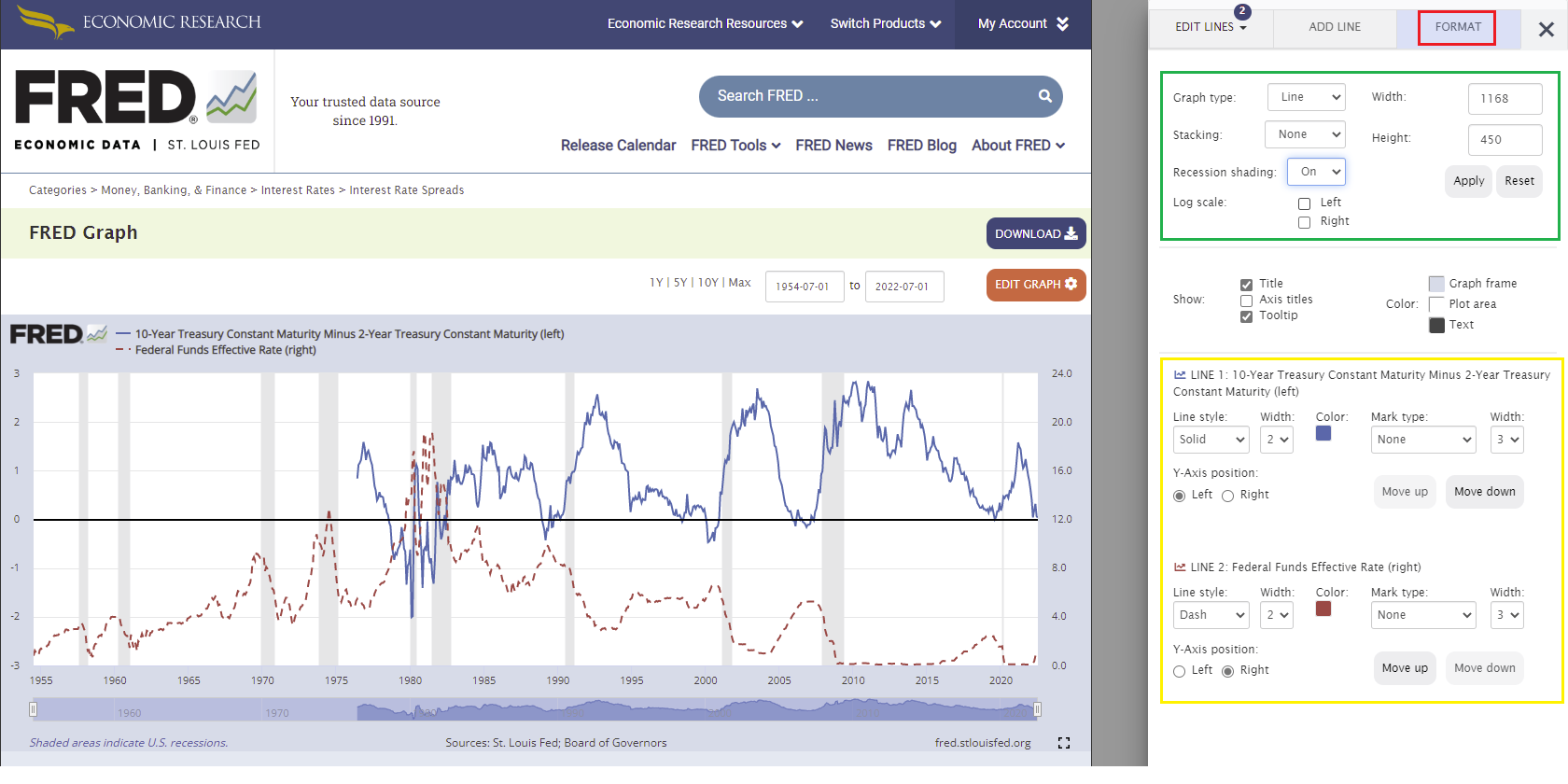Enable Right log scale checkbox
The height and width of the screenshot is (784, 1568).
(x=1305, y=222)
